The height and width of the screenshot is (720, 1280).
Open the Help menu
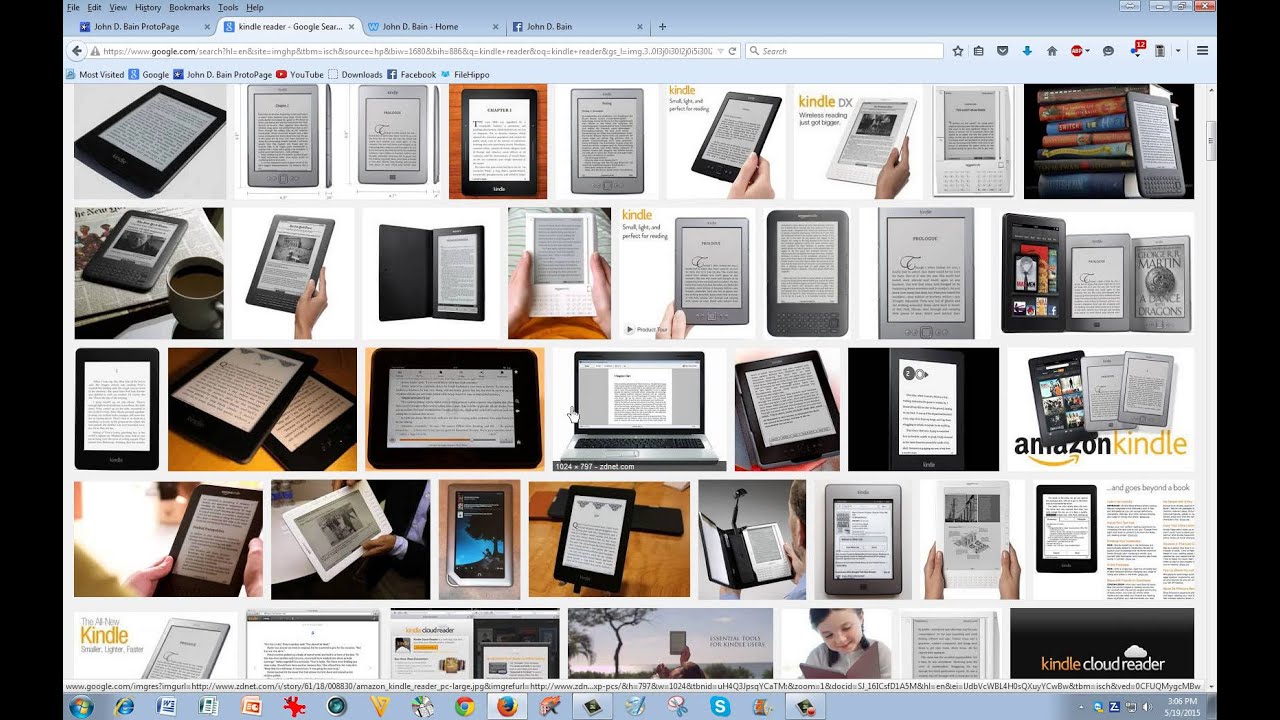pos(255,7)
